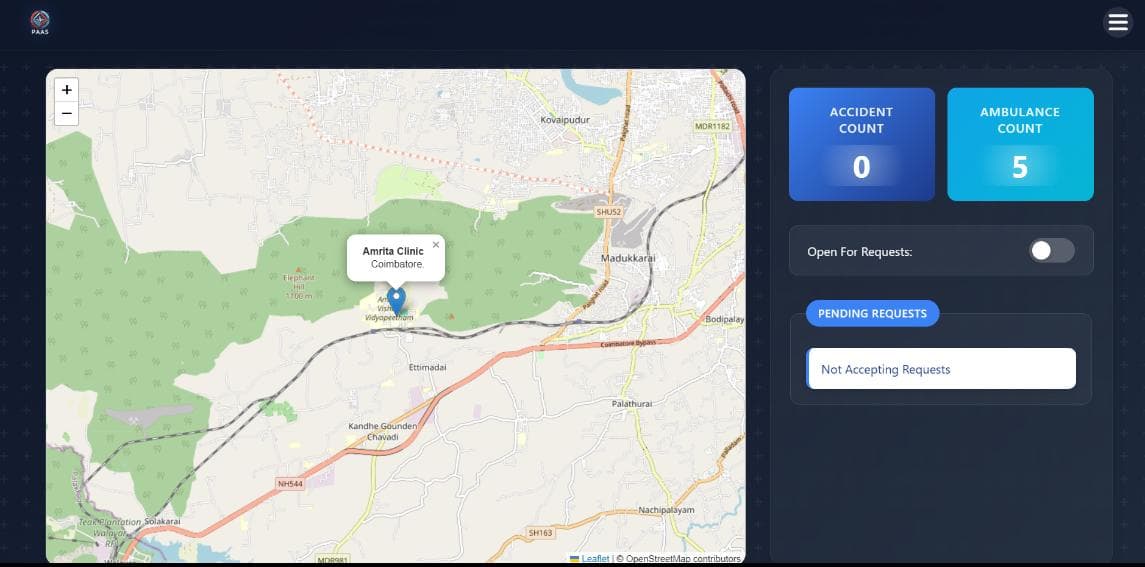Open the hamburger menu
The width and height of the screenshot is (1145, 567).
(x=1117, y=23)
